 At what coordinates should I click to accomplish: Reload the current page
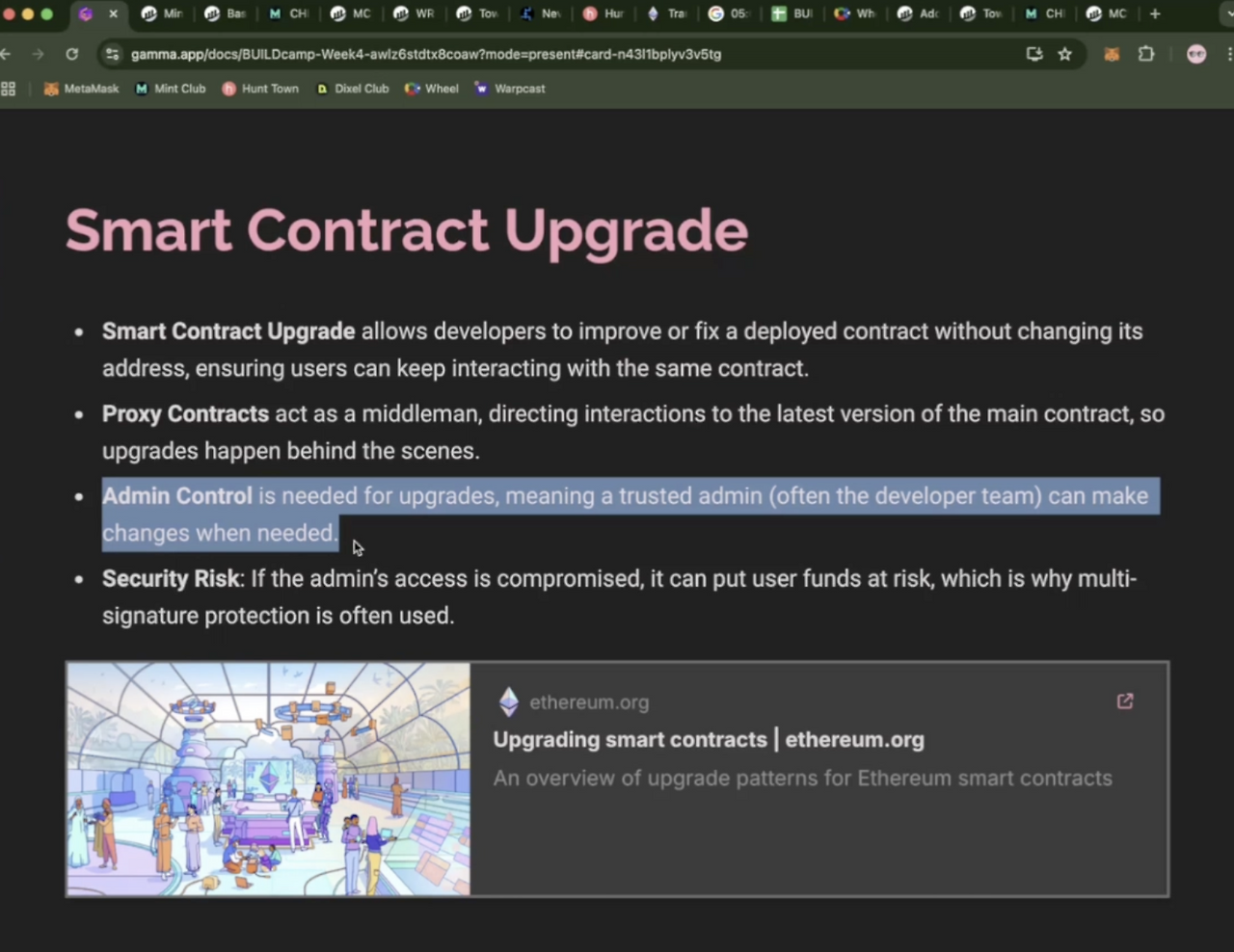pos(71,55)
